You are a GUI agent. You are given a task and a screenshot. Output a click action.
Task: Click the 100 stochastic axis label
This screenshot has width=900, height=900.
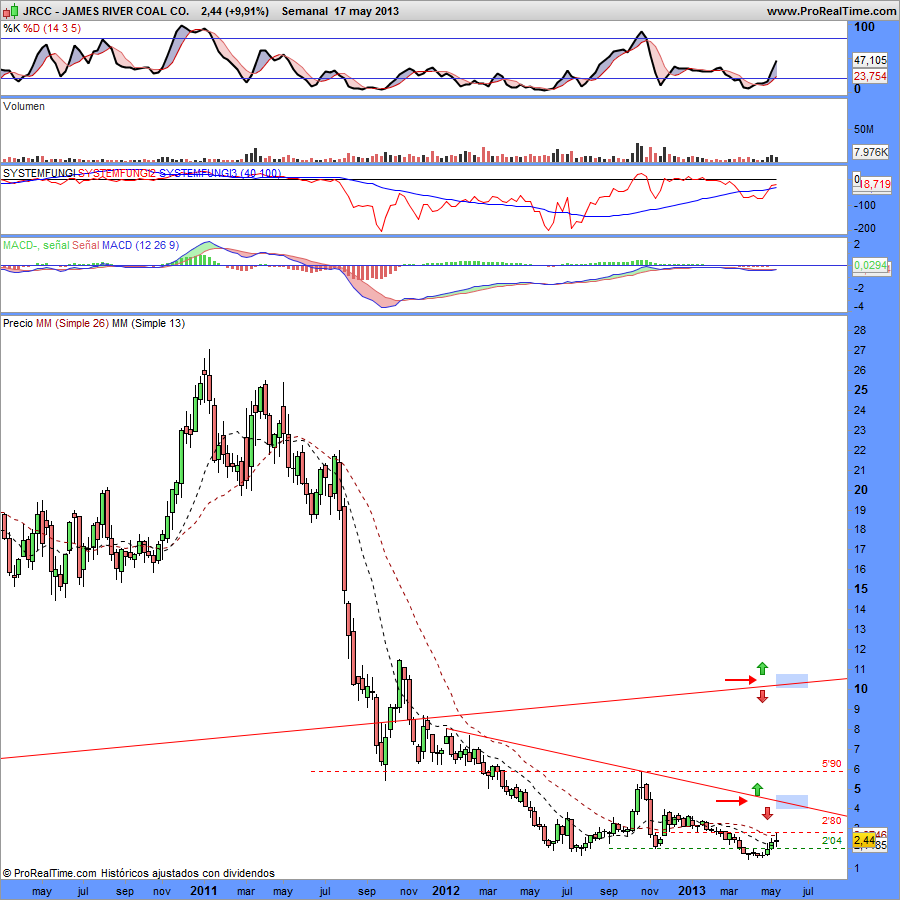click(864, 27)
